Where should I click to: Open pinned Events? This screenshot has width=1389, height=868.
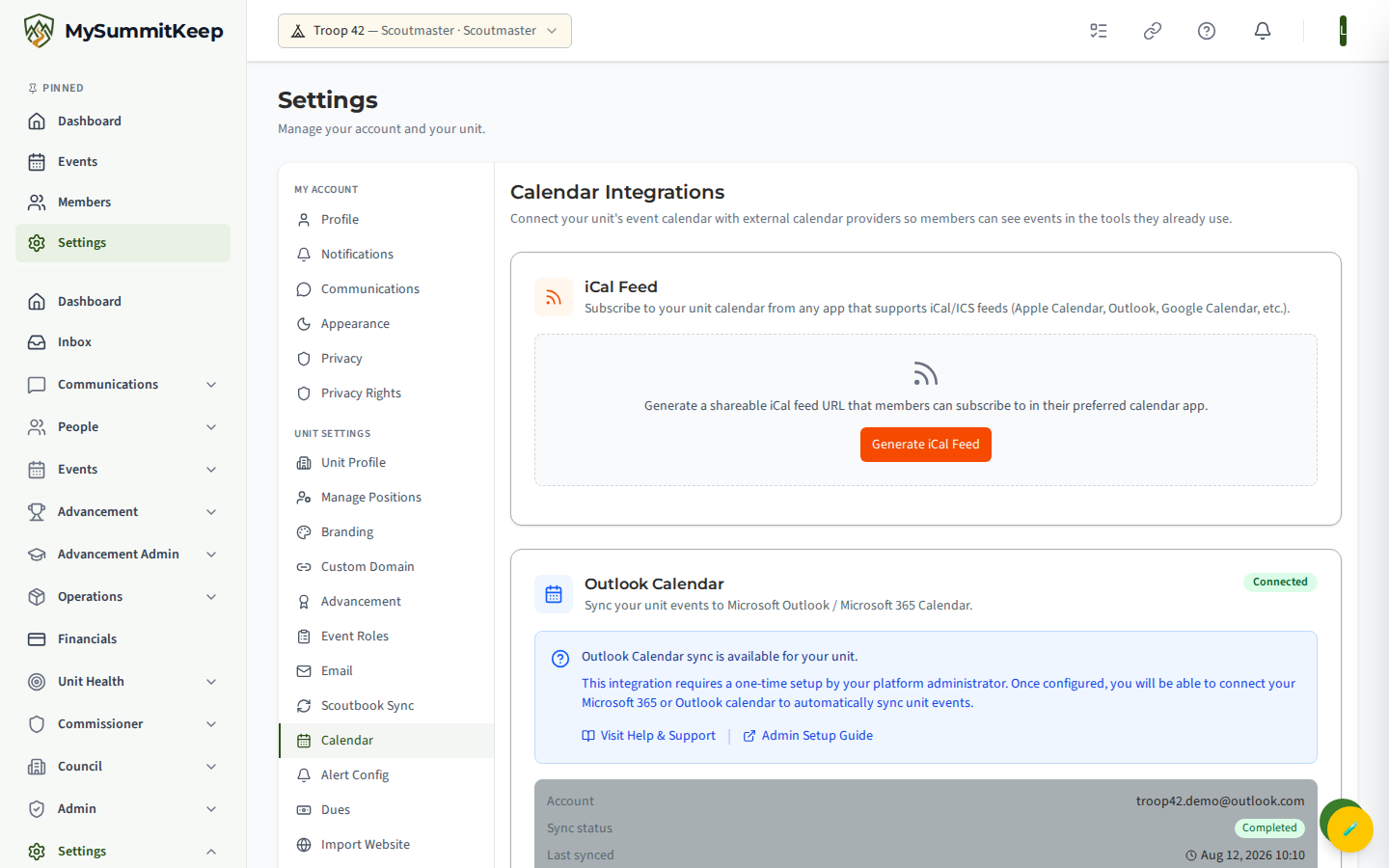pyautogui.click(x=123, y=162)
